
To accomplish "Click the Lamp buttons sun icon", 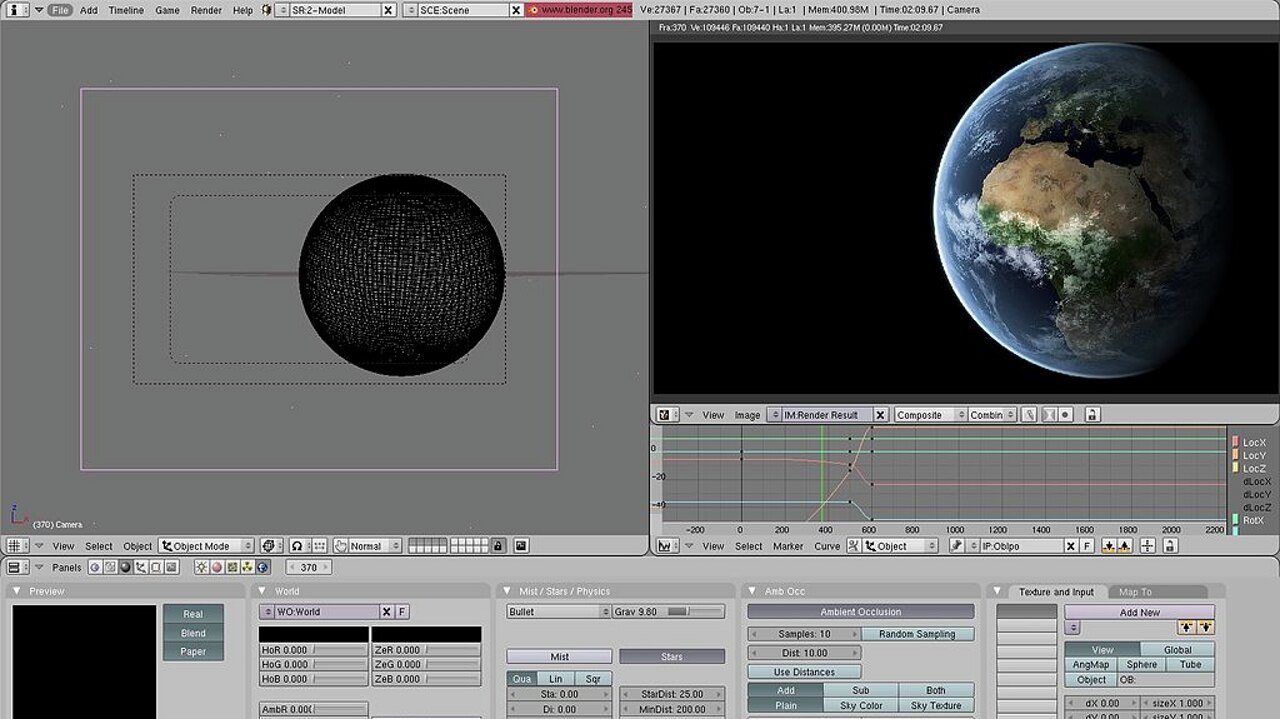I will tap(201, 568).
